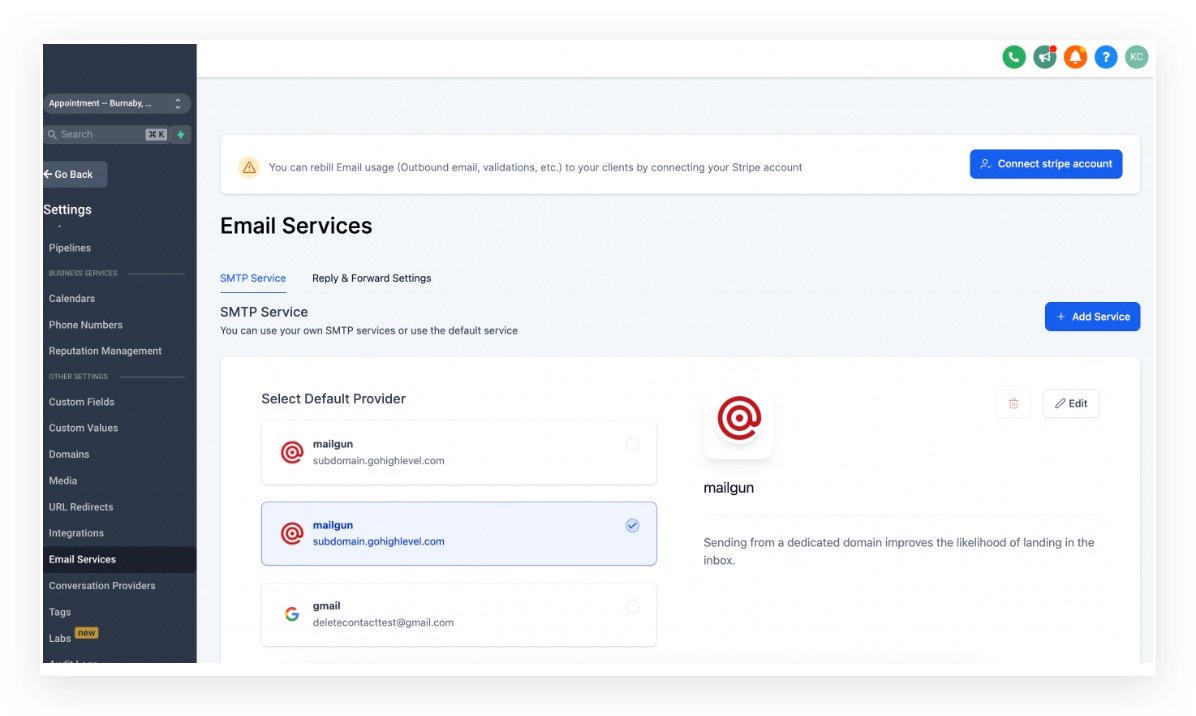This screenshot has height=716, width=1196.
Task: Select gmail as default provider radio
Action: [x=632, y=607]
